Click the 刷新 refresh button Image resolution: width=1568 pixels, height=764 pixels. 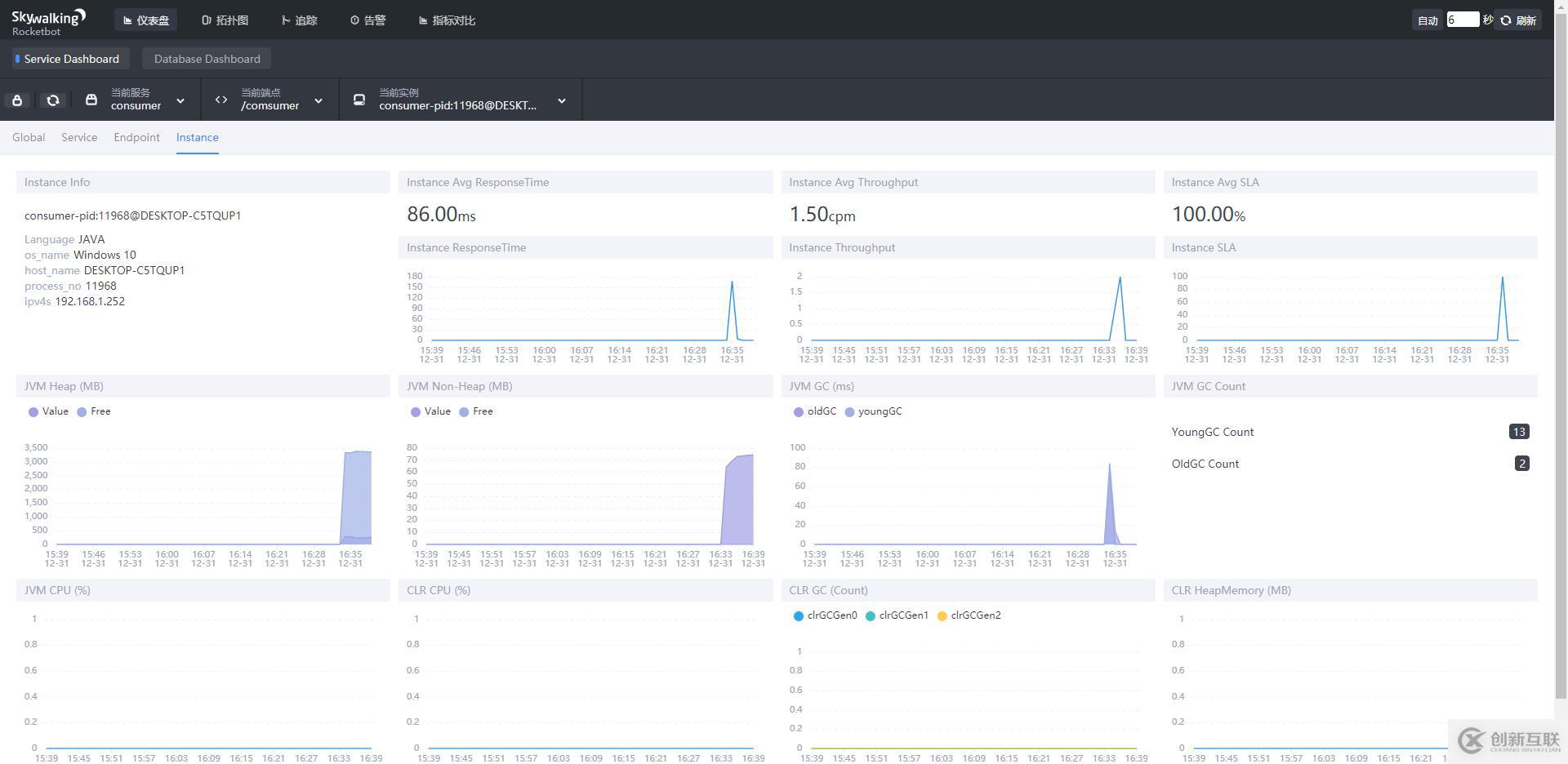tap(1519, 20)
